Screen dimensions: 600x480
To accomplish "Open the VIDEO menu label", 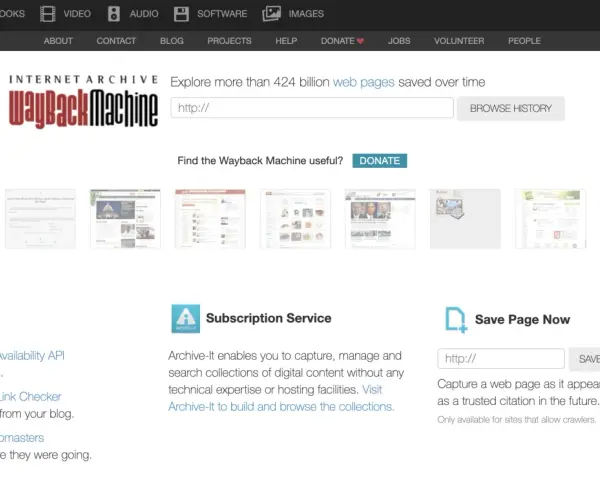I will [x=77, y=14].
